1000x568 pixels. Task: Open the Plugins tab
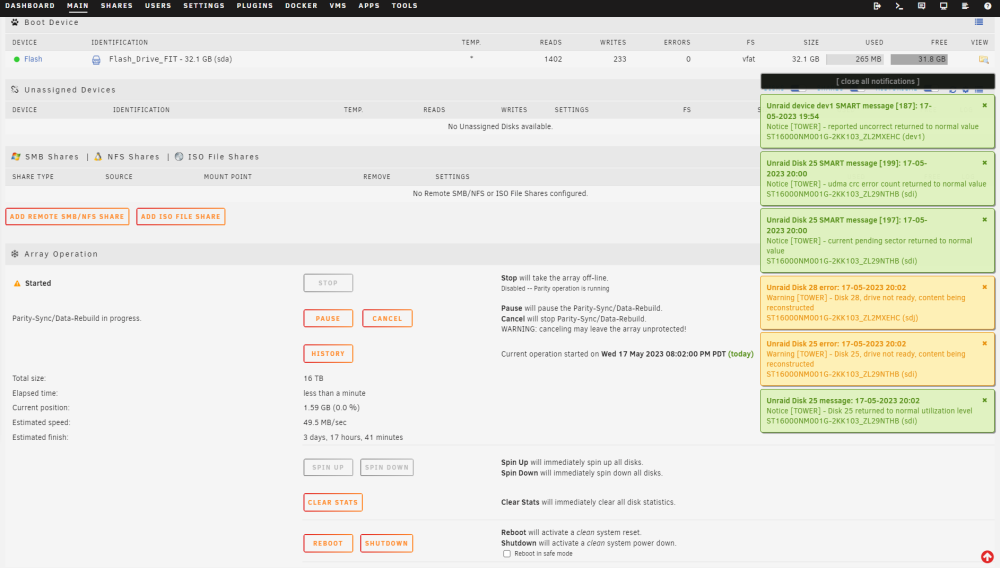pyautogui.click(x=255, y=6)
